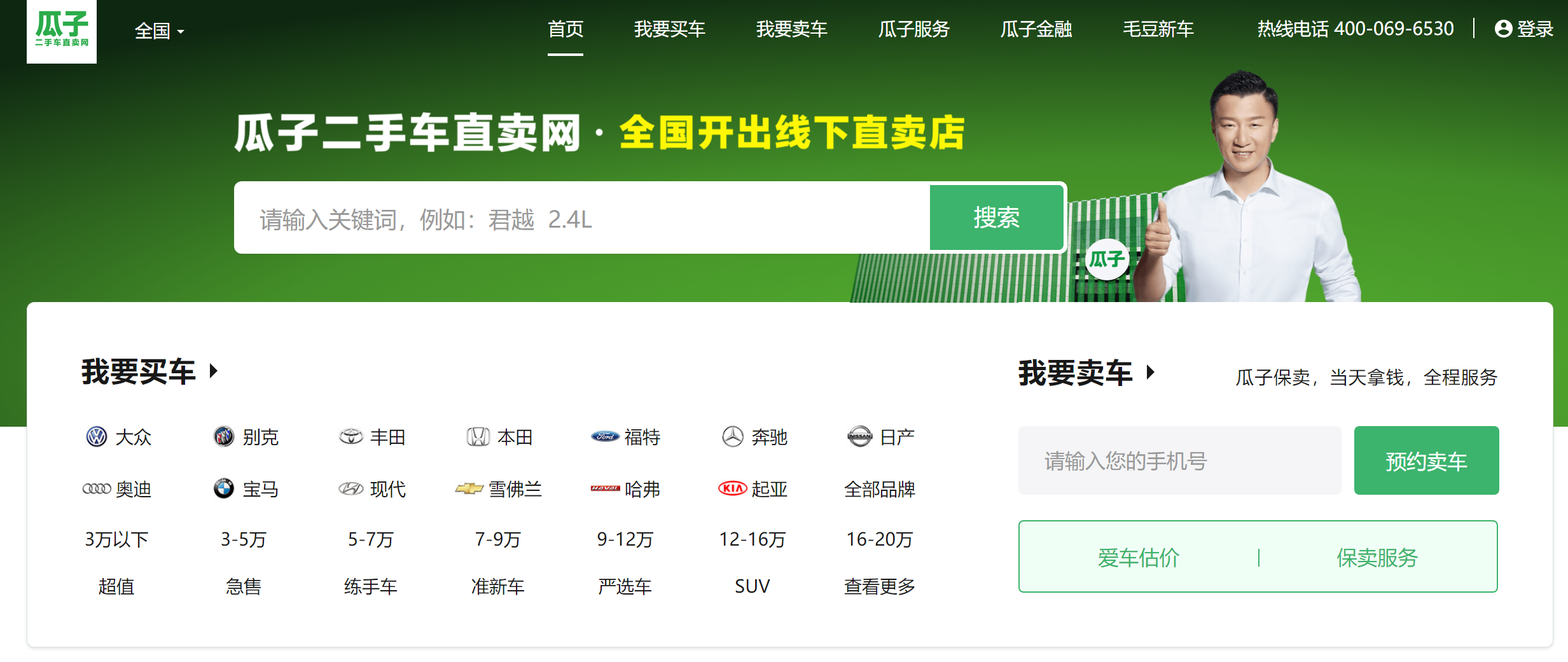Open login via the user account icon
Screen dimensions: 1568x662
(1502, 29)
